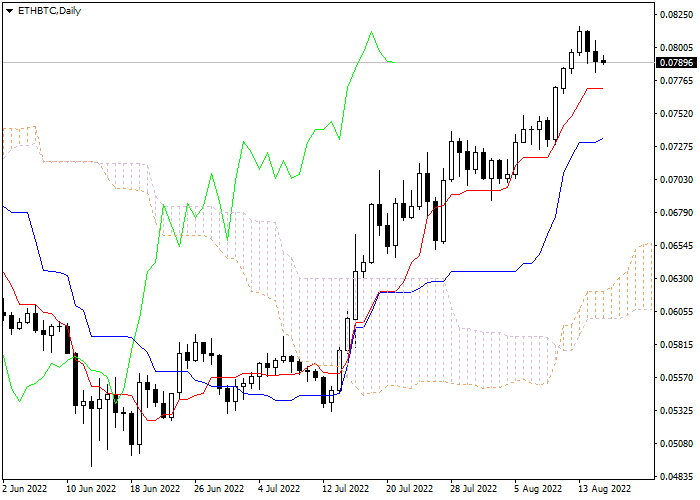The height and width of the screenshot is (500, 700).
Task: Click the 0.07275 price axis label
Action: click(677, 147)
